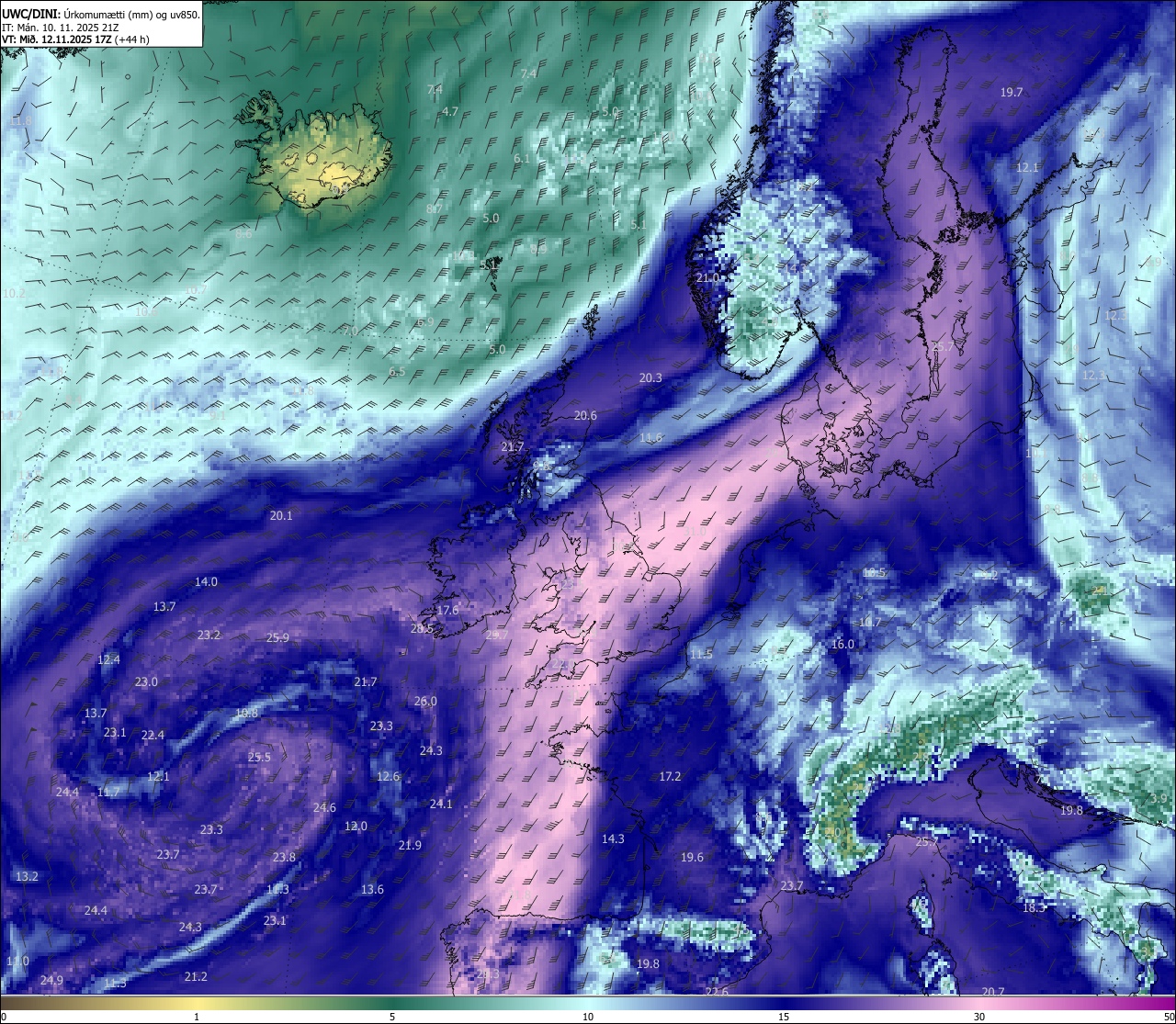Click the color scale label 1

197,1017
